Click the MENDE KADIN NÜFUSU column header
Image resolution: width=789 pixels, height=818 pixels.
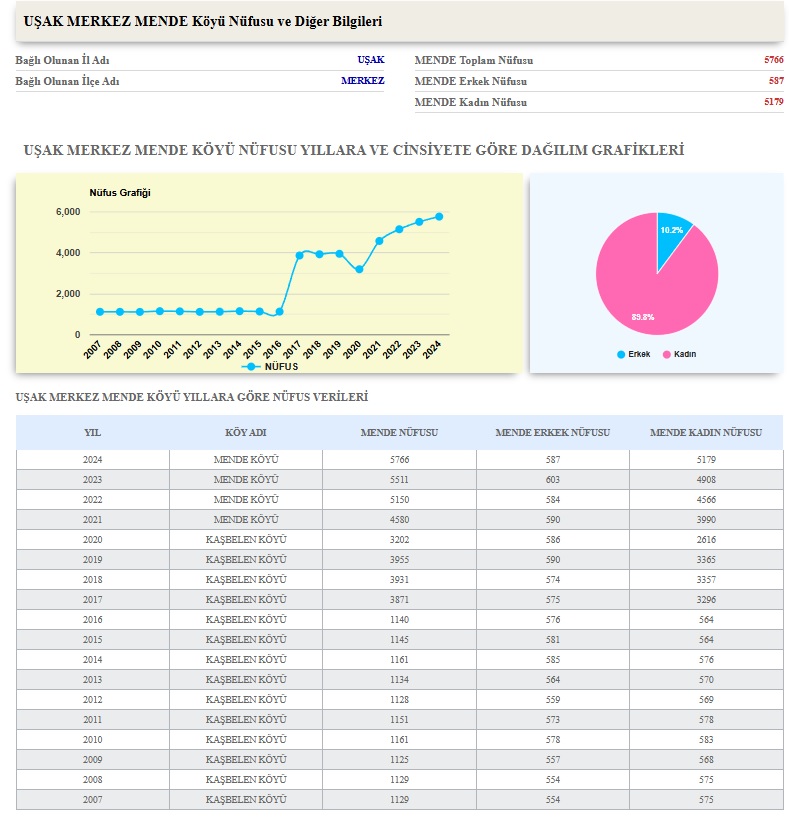[706, 433]
